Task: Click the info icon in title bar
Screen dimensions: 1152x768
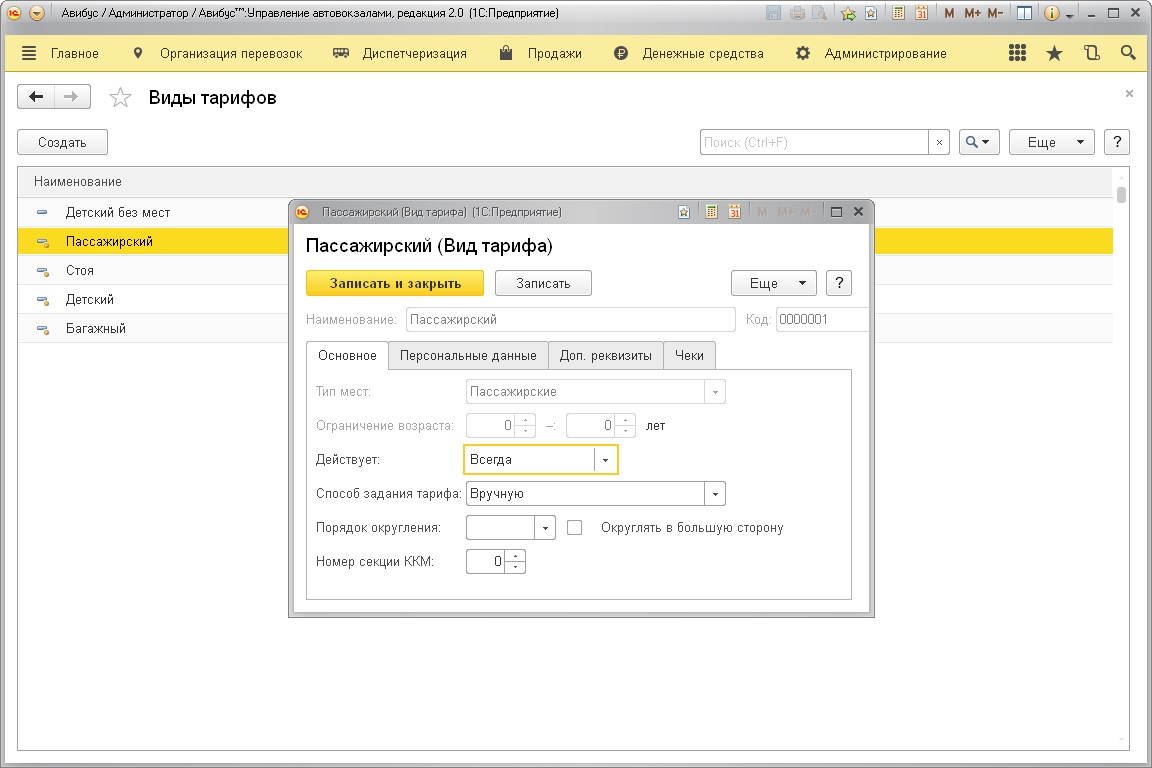Action: coord(1051,14)
